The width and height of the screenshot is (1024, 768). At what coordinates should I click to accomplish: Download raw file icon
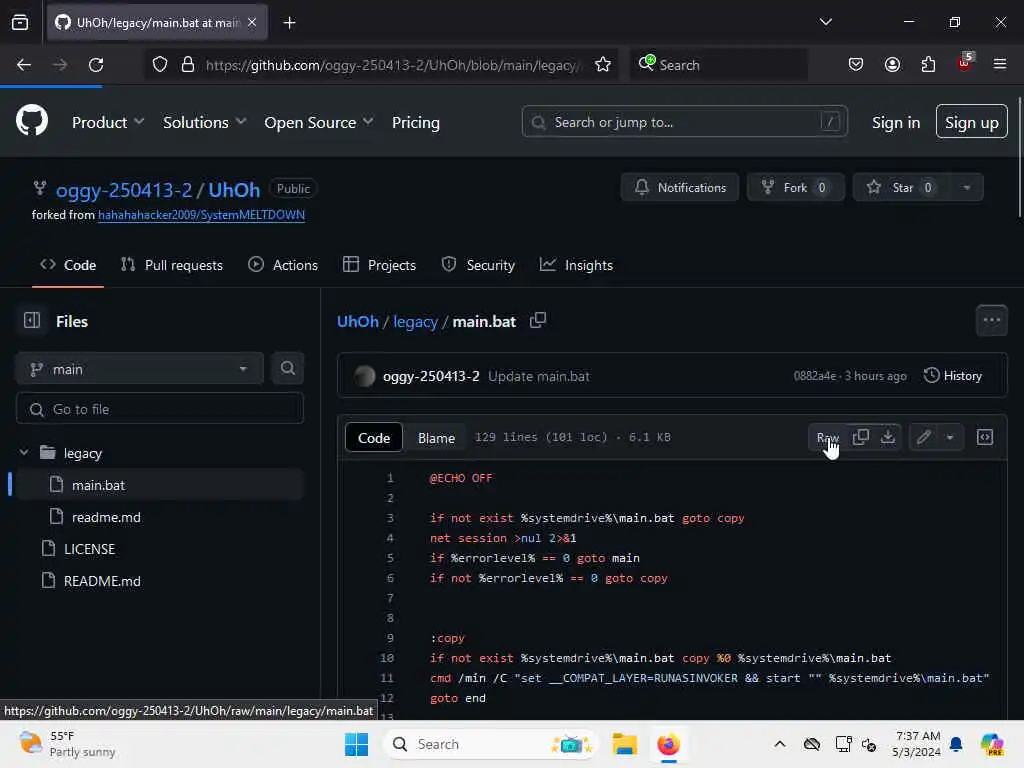[888, 437]
